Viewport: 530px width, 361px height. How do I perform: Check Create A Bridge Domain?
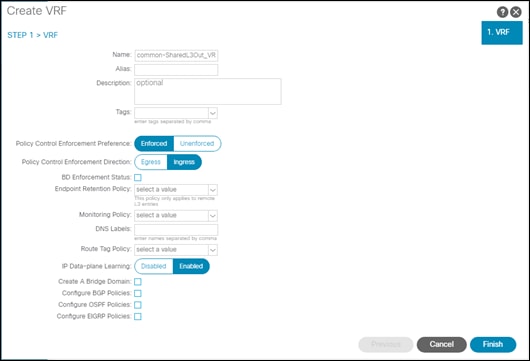pos(138,282)
